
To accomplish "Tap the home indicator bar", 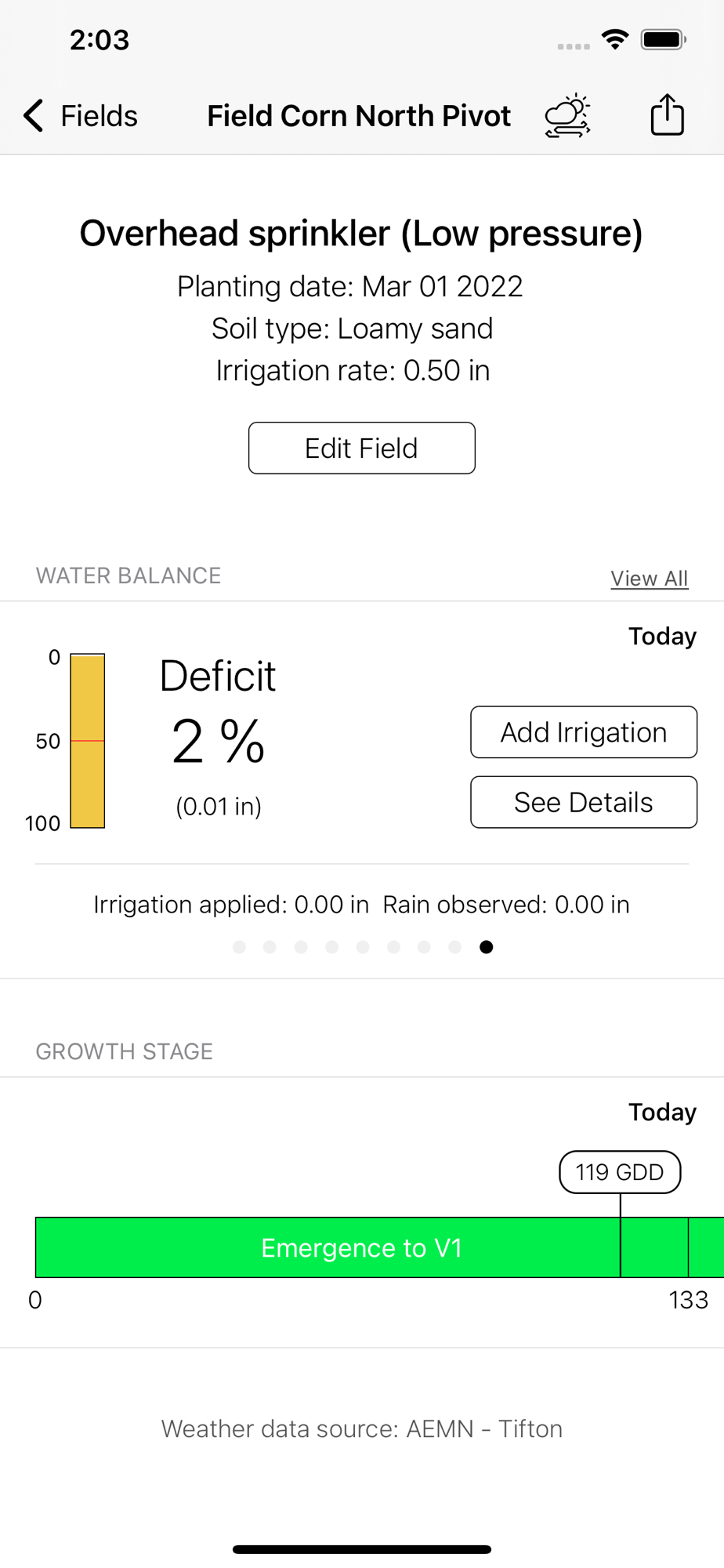I will coord(362,1549).
